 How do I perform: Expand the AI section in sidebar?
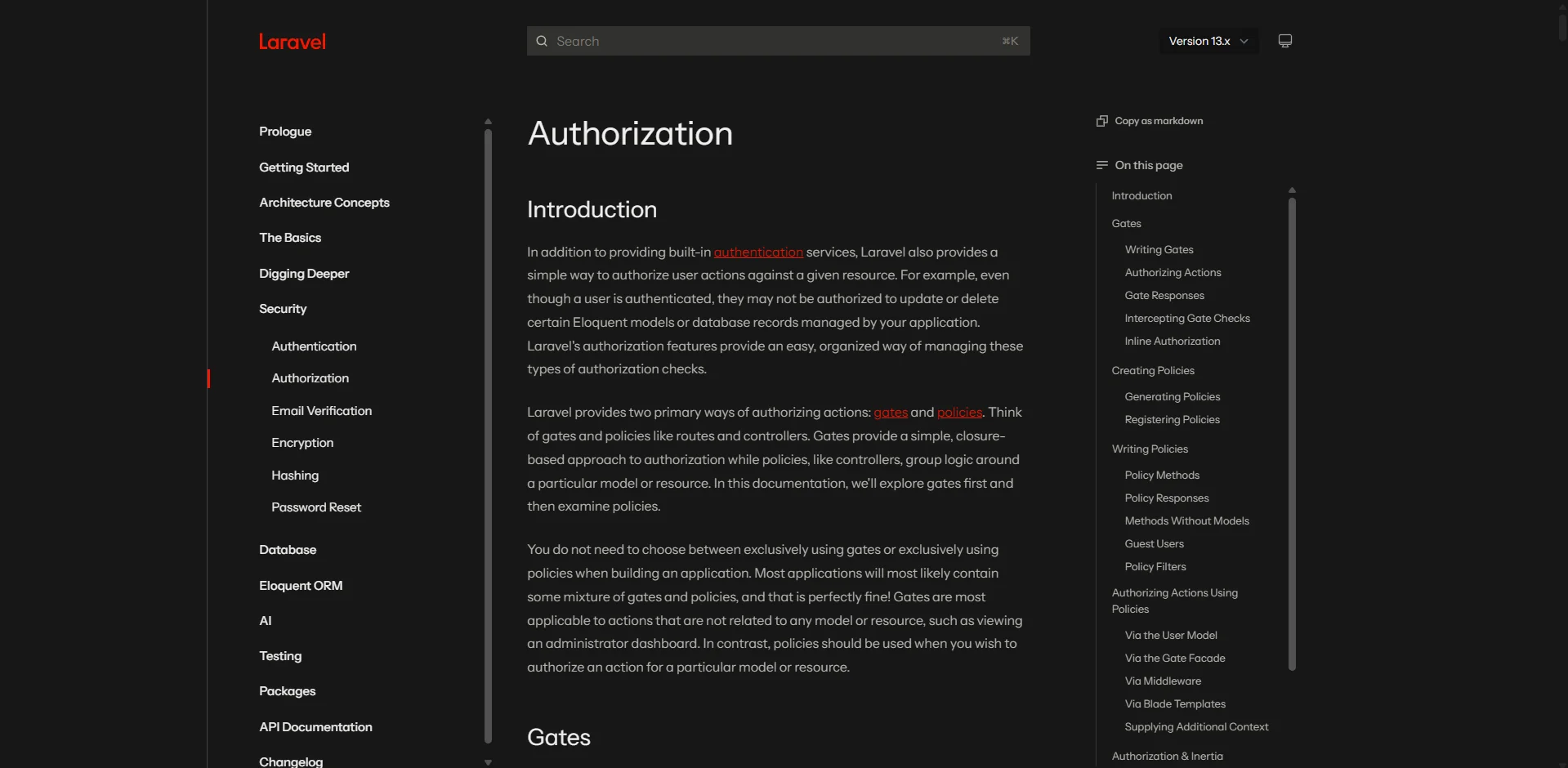(266, 621)
